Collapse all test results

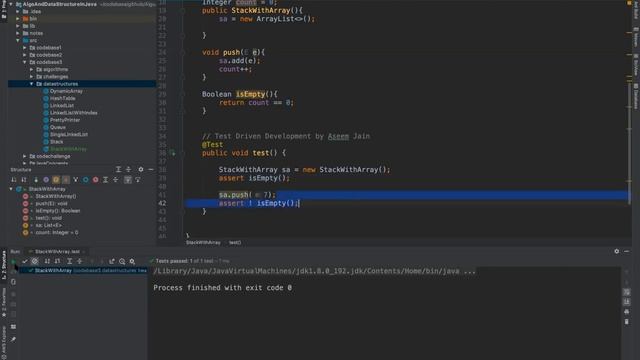click(80, 261)
